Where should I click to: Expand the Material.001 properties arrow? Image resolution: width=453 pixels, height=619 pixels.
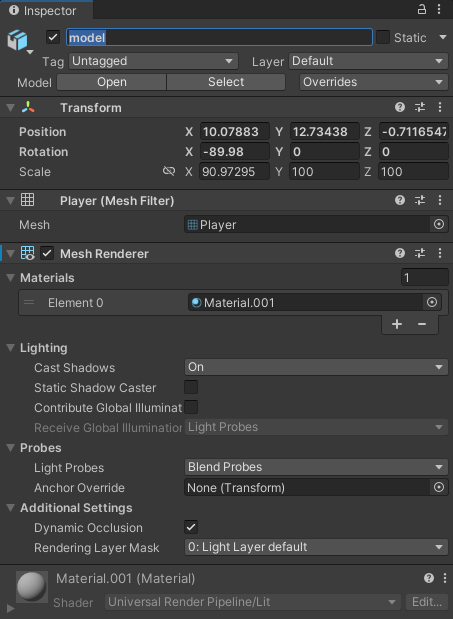coord(11,608)
